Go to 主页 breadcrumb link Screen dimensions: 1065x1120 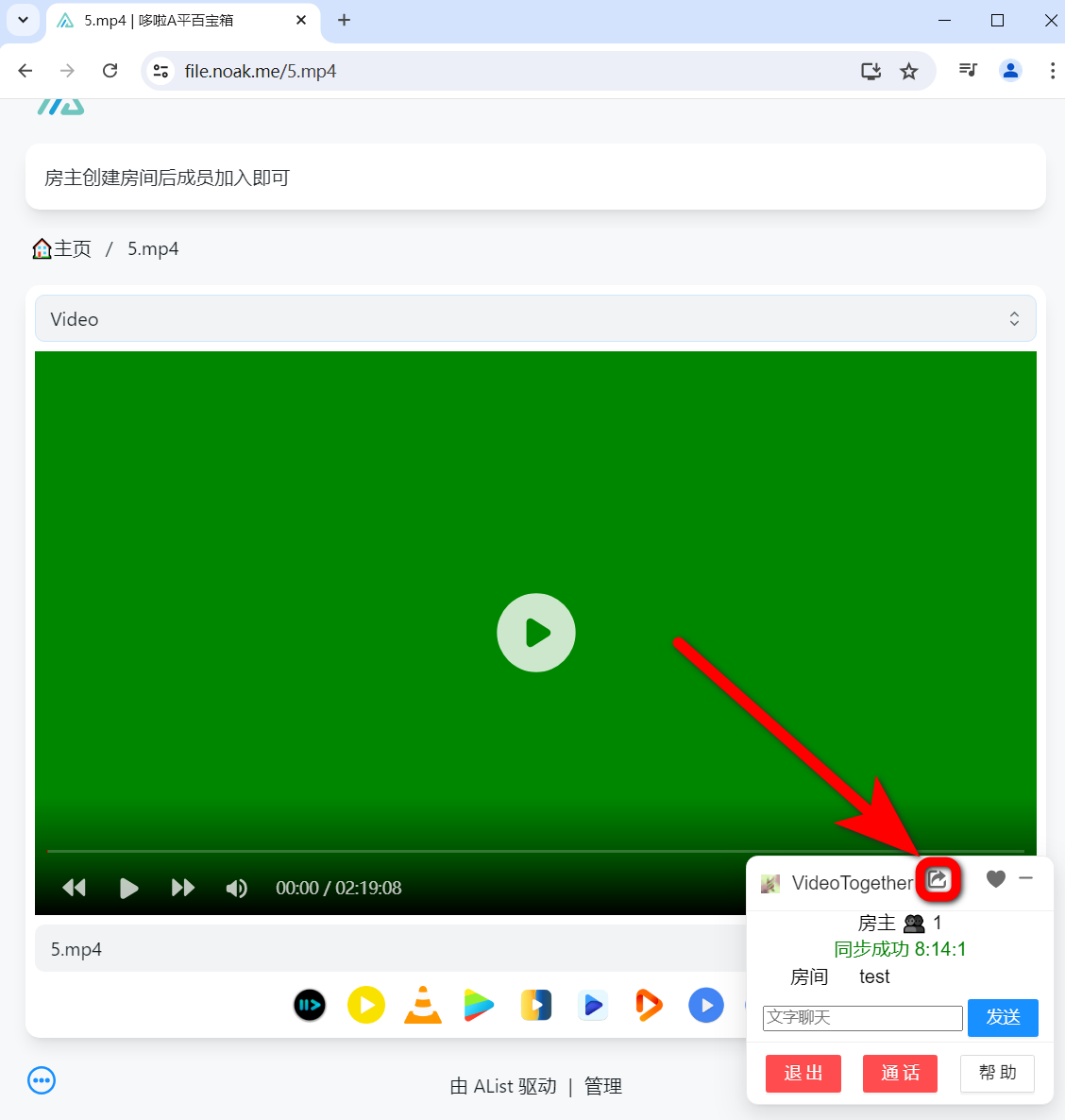coord(62,248)
